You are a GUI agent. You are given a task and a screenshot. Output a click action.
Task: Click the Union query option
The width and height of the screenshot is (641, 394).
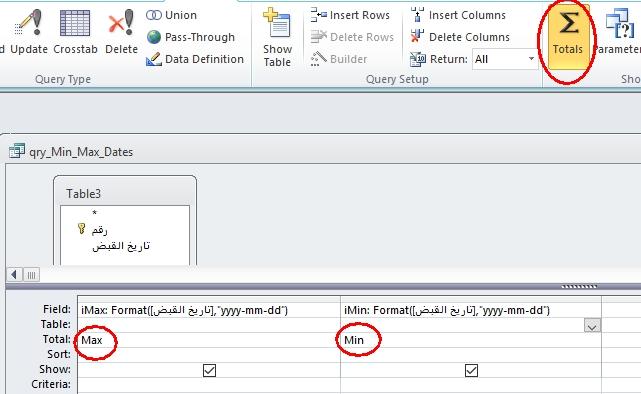tap(171, 15)
